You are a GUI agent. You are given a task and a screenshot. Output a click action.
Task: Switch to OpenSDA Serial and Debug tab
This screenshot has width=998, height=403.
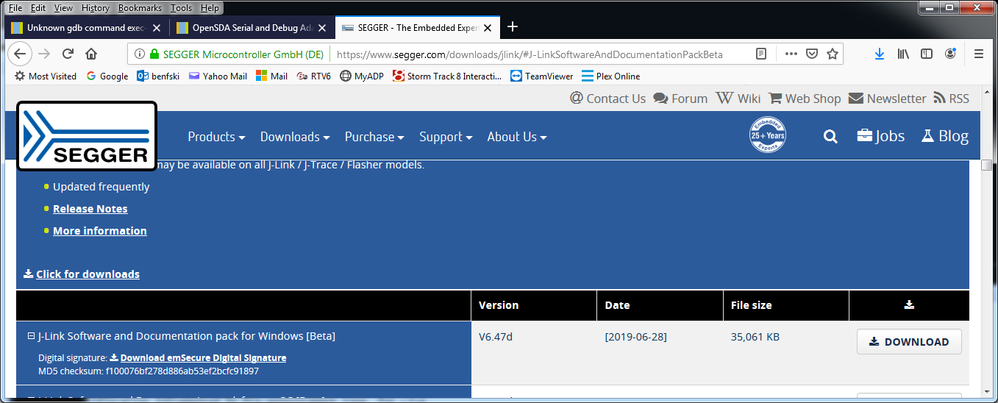coord(252,27)
